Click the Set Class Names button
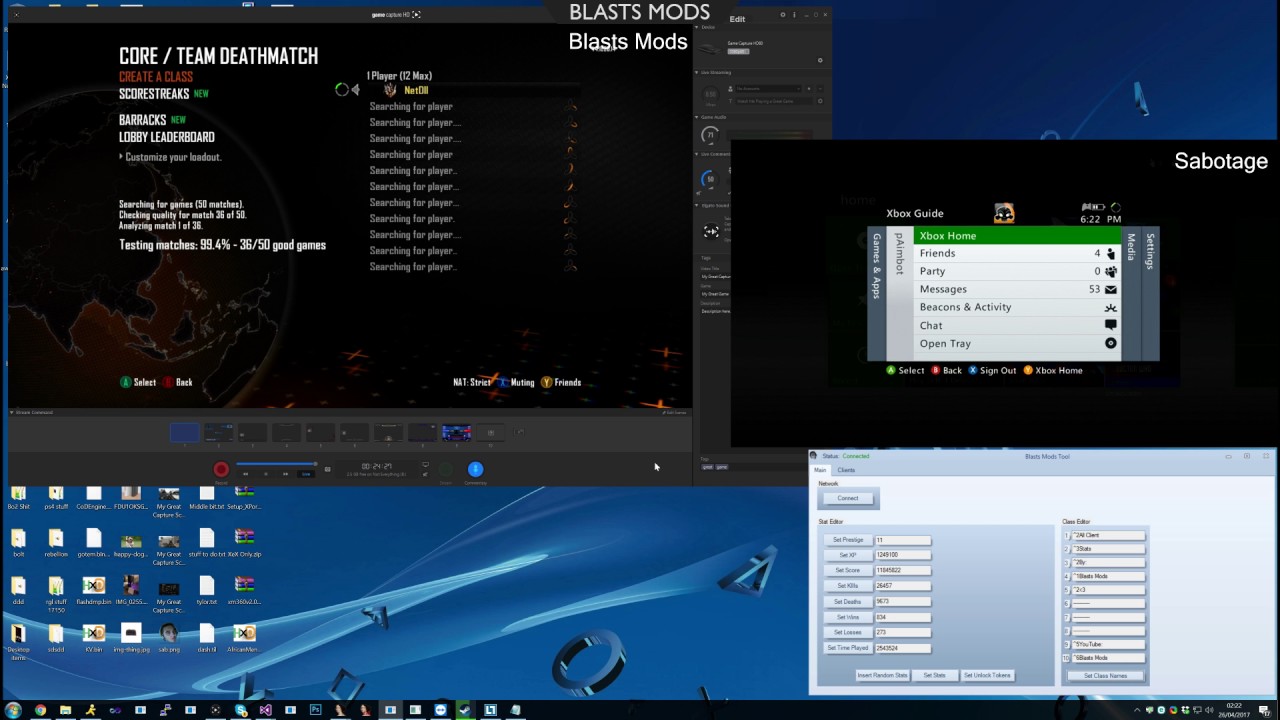The height and width of the screenshot is (720, 1280). click(x=1106, y=676)
